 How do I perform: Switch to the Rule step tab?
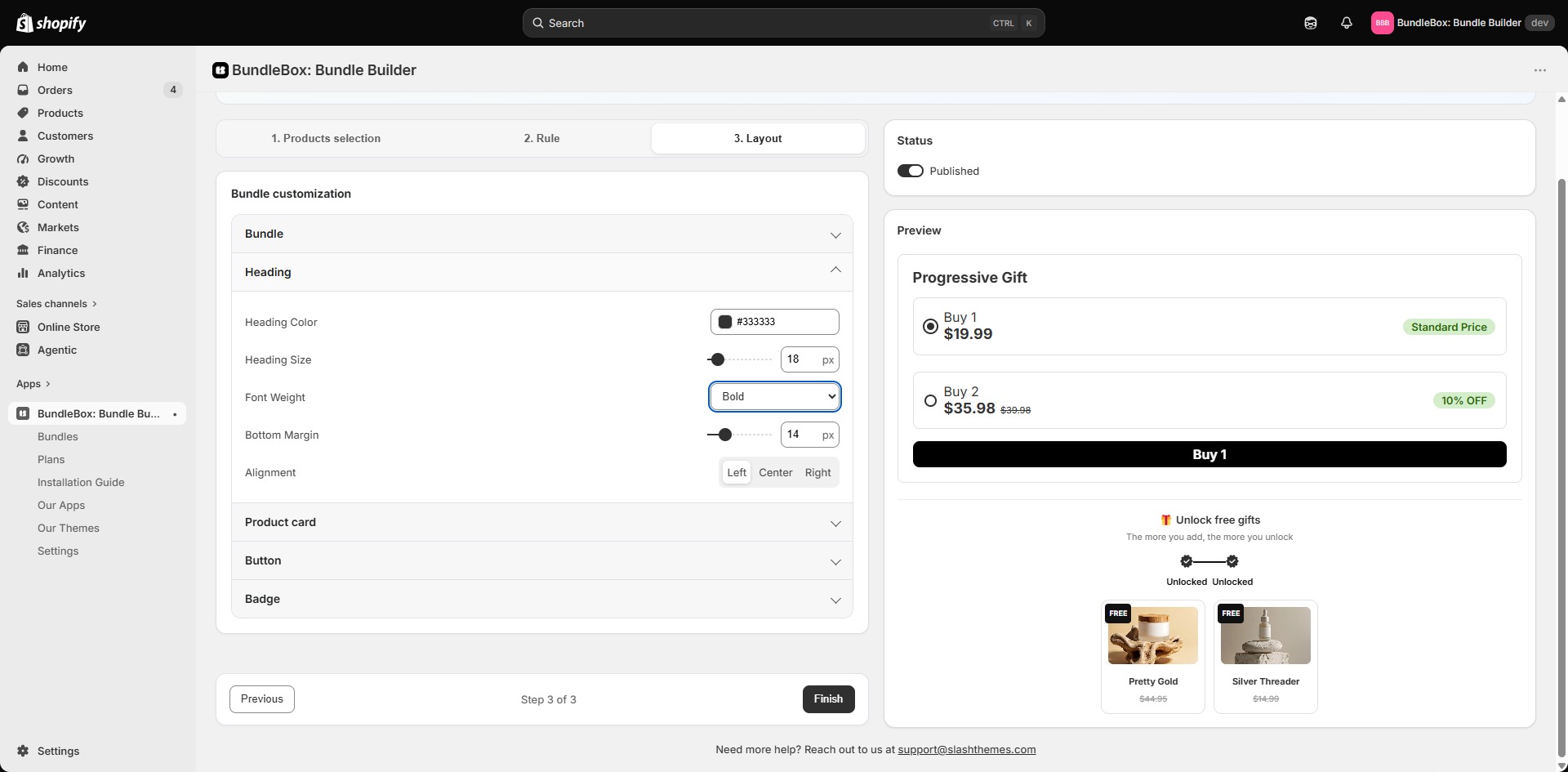click(542, 138)
